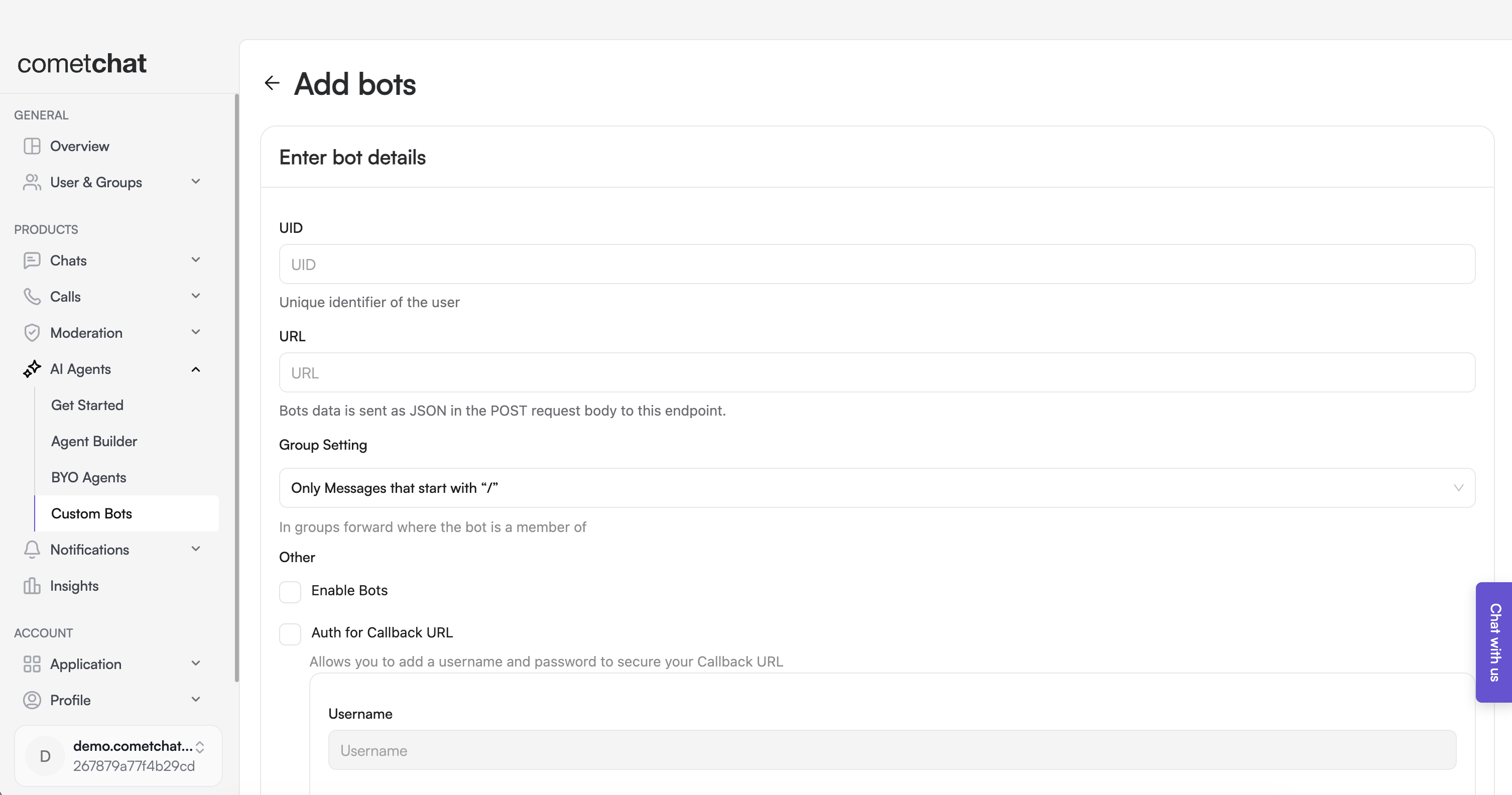Collapse the AI Agents section chevron

(x=195, y=369)
